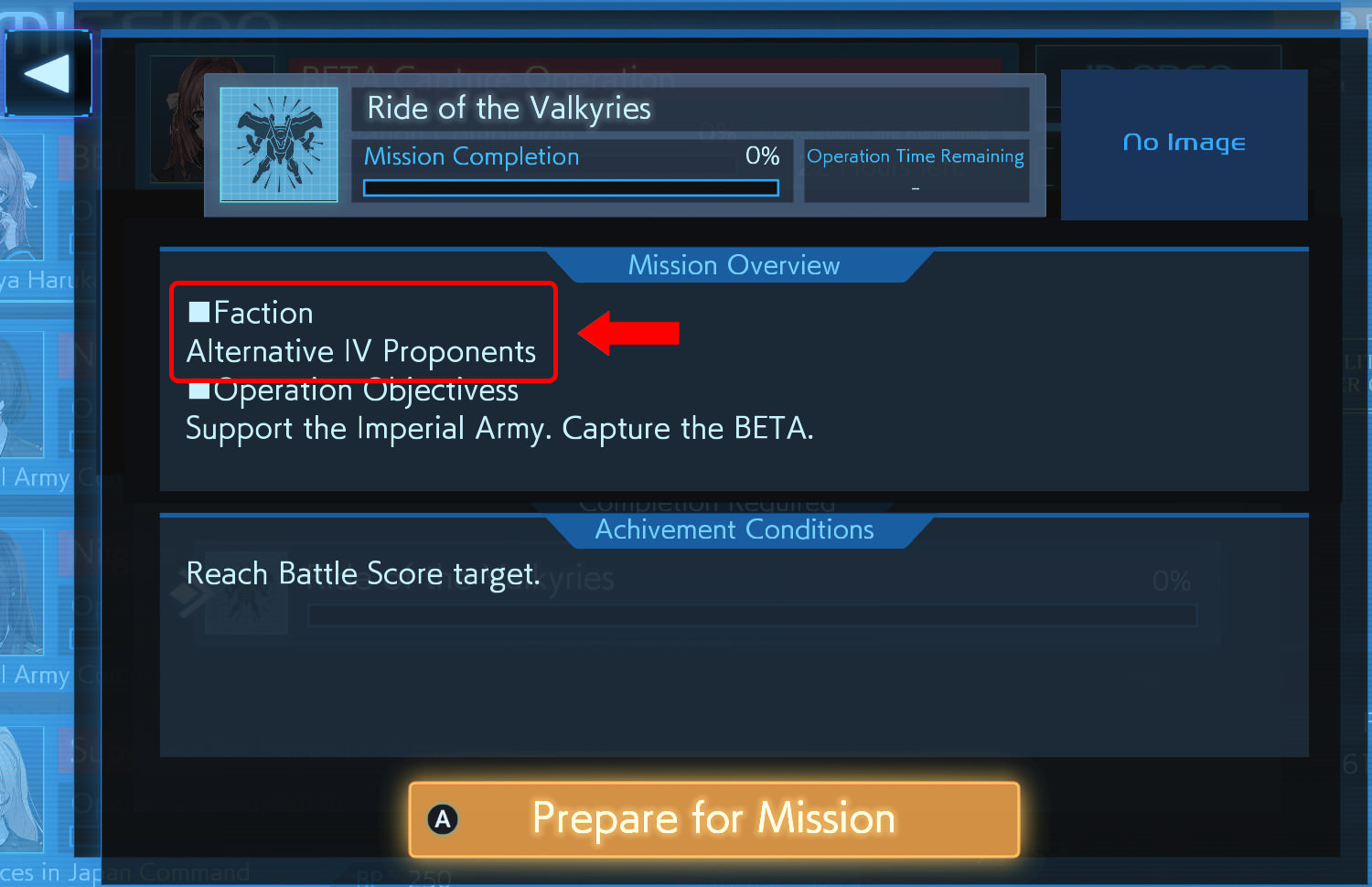Select the bottom character portrait on the left
The width and height of the screenshot is (1372, 887).
22,786
